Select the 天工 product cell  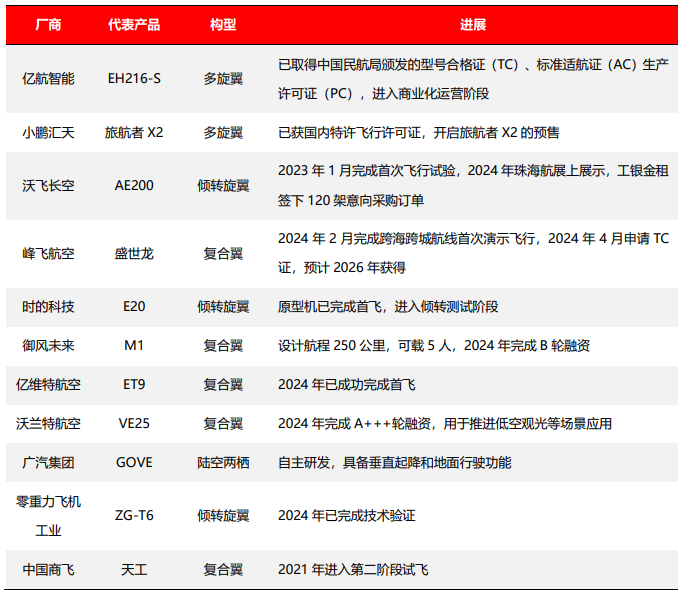point(134,570)
